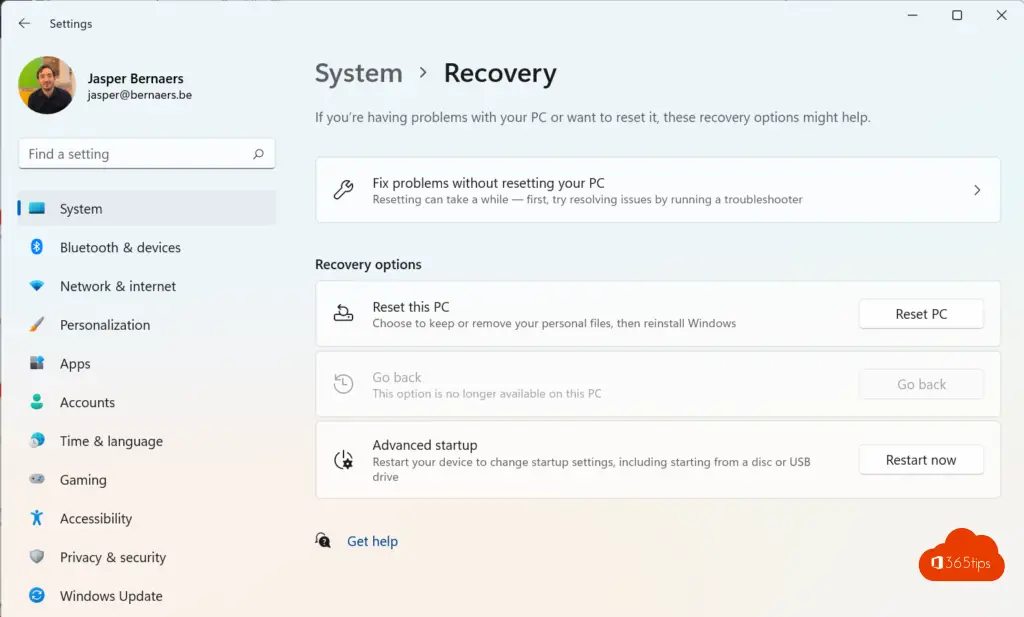Expand Fix problems without resetting chevron
This screenshot has height=617, width=1024.
click(x=977, y=190)
